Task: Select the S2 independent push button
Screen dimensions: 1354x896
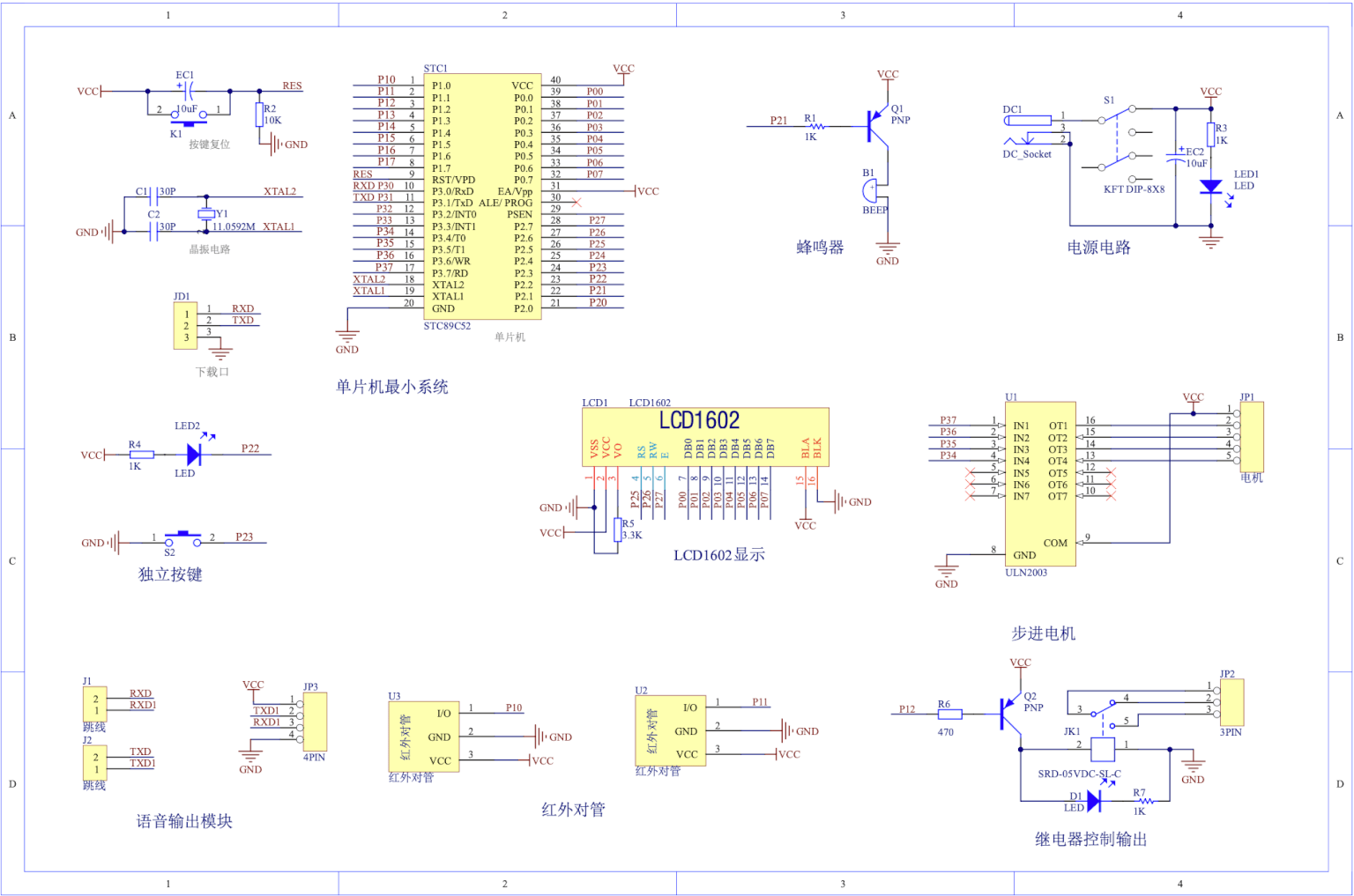Action: (183, 537)
